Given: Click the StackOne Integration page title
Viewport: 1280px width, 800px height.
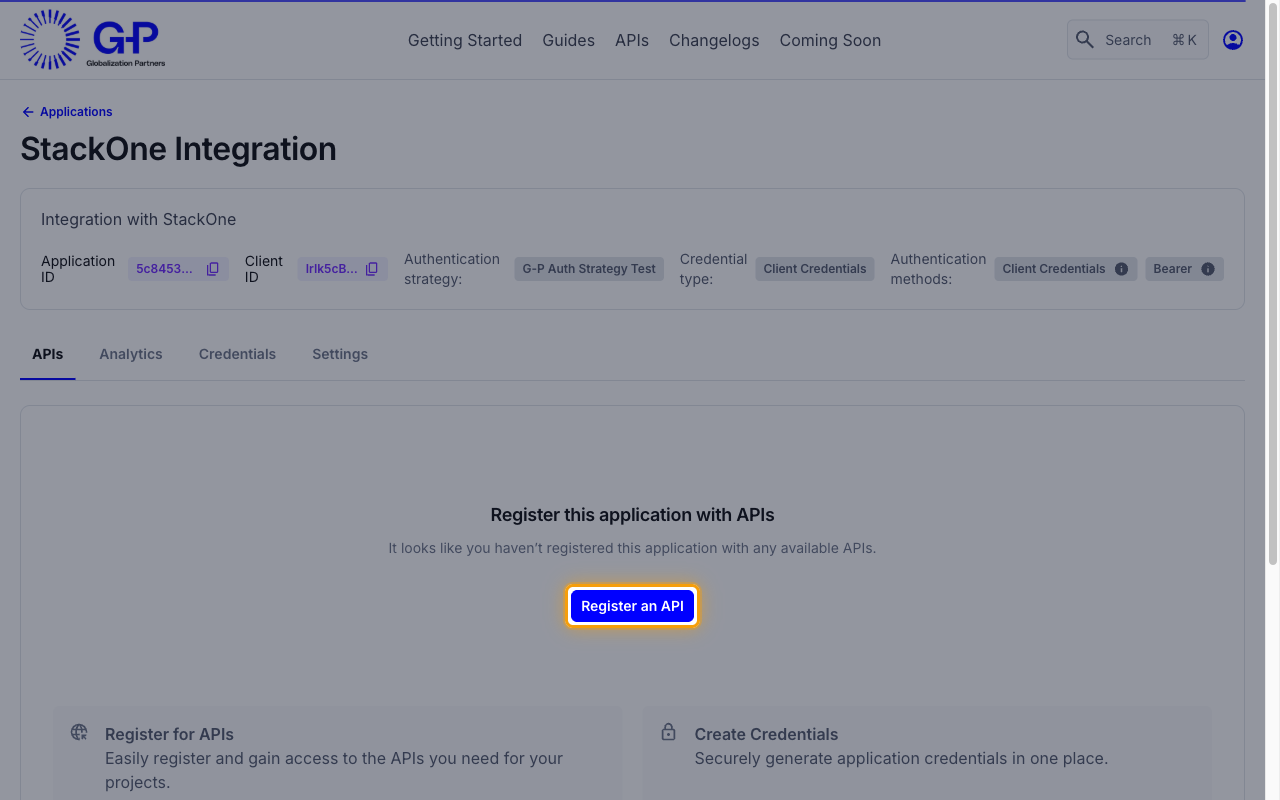Looking at the screenshot, I should pos(178,149).
